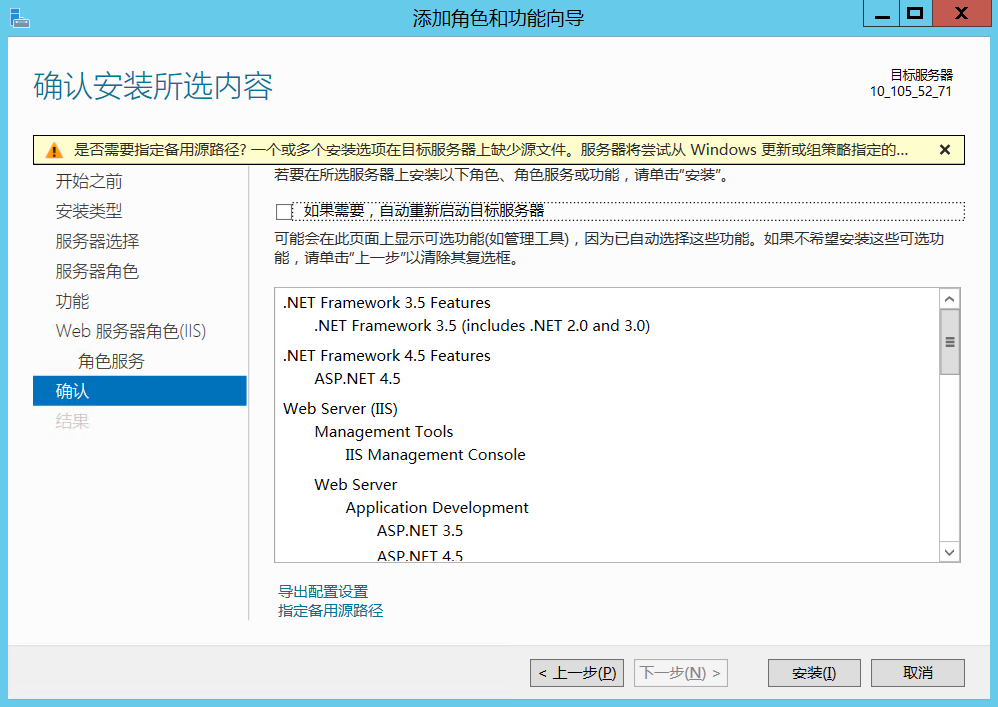
Task: Go to 开始之前 step
Action: [x=88, y=181]
